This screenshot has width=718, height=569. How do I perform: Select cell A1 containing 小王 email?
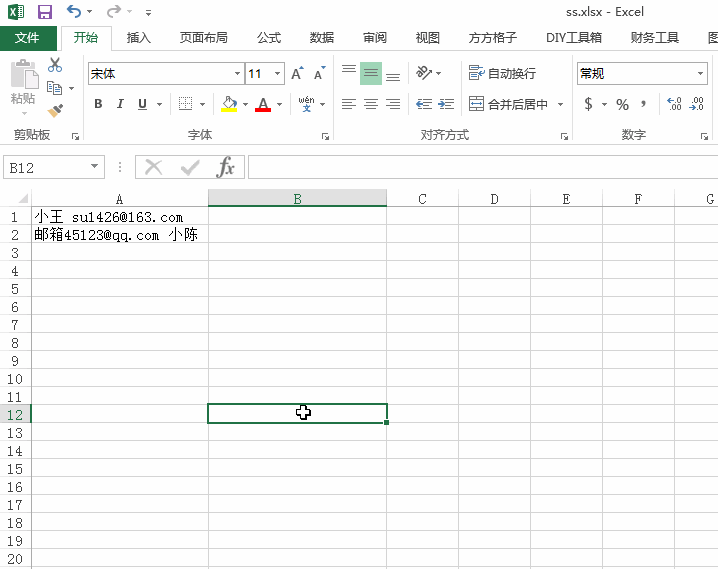point(119,217)
